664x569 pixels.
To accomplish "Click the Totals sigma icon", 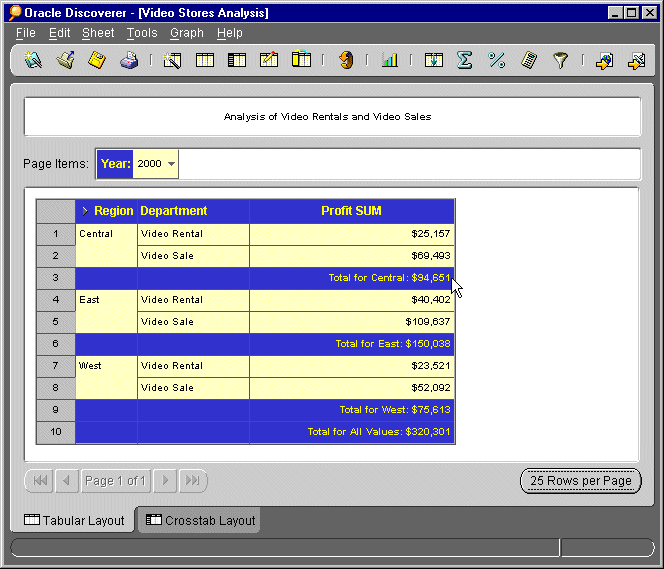I will tap(465, 60).
